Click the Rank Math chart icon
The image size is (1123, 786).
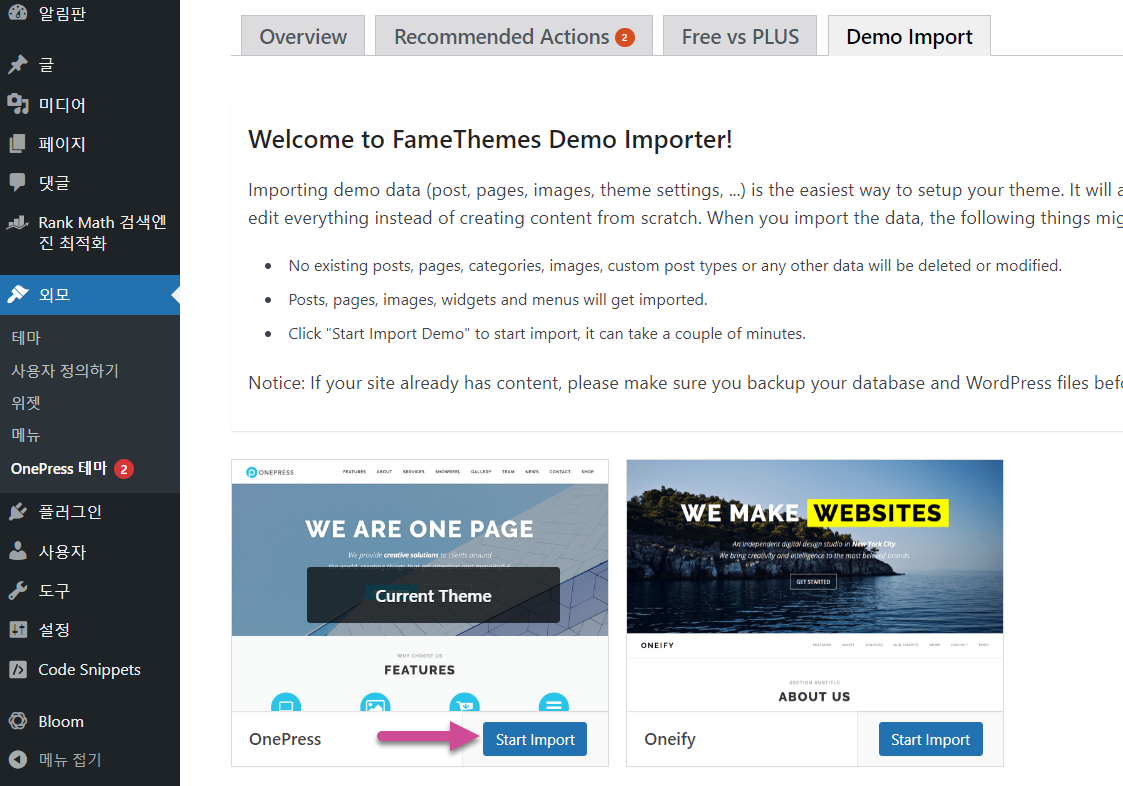[x=18, y=223]
